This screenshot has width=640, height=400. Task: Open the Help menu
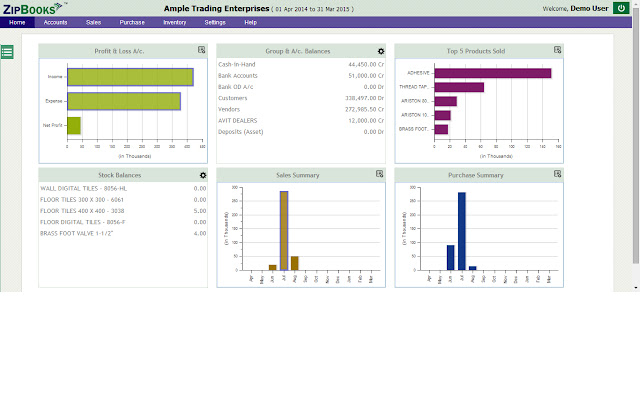pyautogui.click(x=250, y=21)
